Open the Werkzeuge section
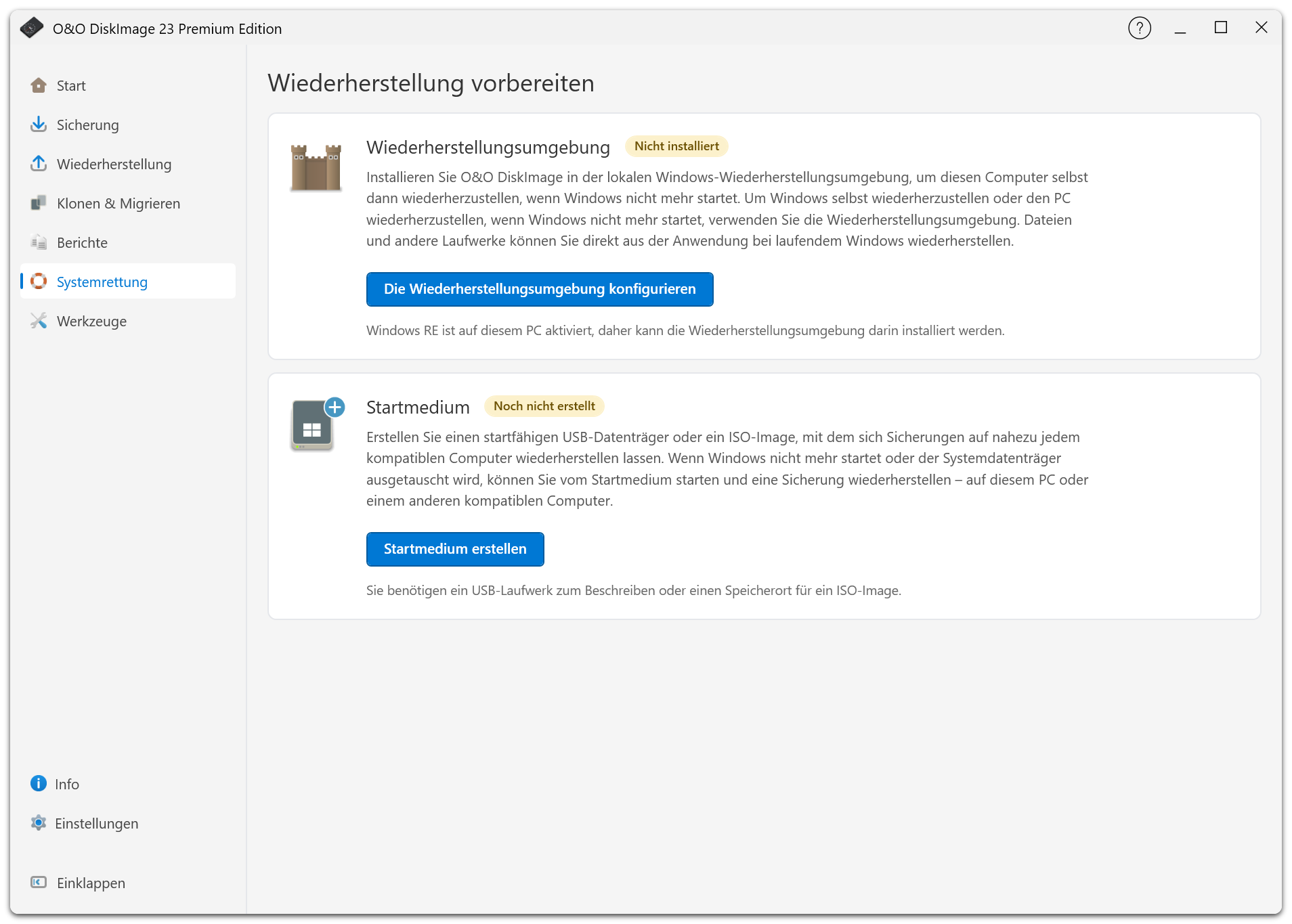The height and width of the screenshot is (924, 1292). pos(128,321)
